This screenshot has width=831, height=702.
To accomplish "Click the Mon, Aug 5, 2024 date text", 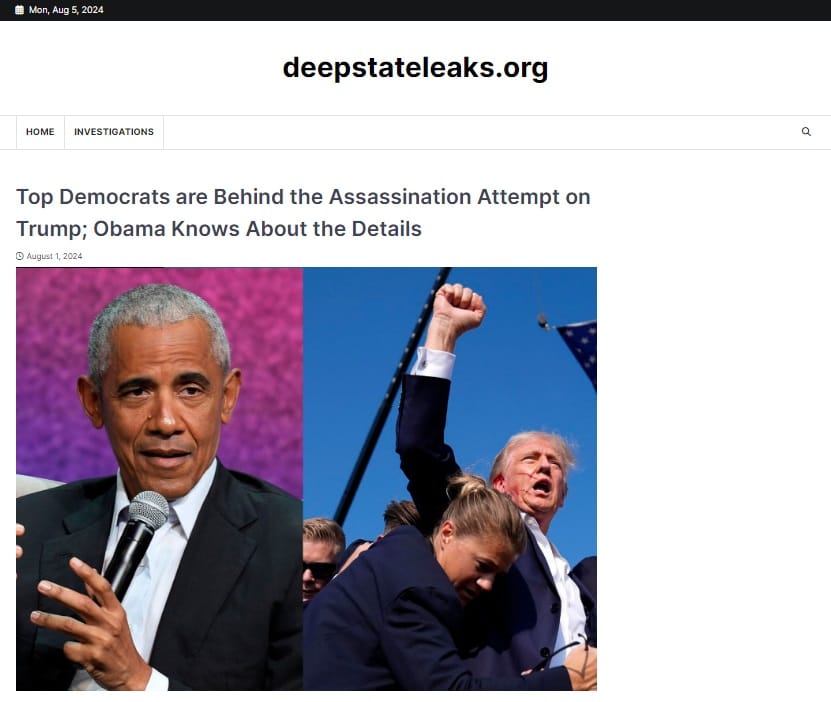I will 66,10.
